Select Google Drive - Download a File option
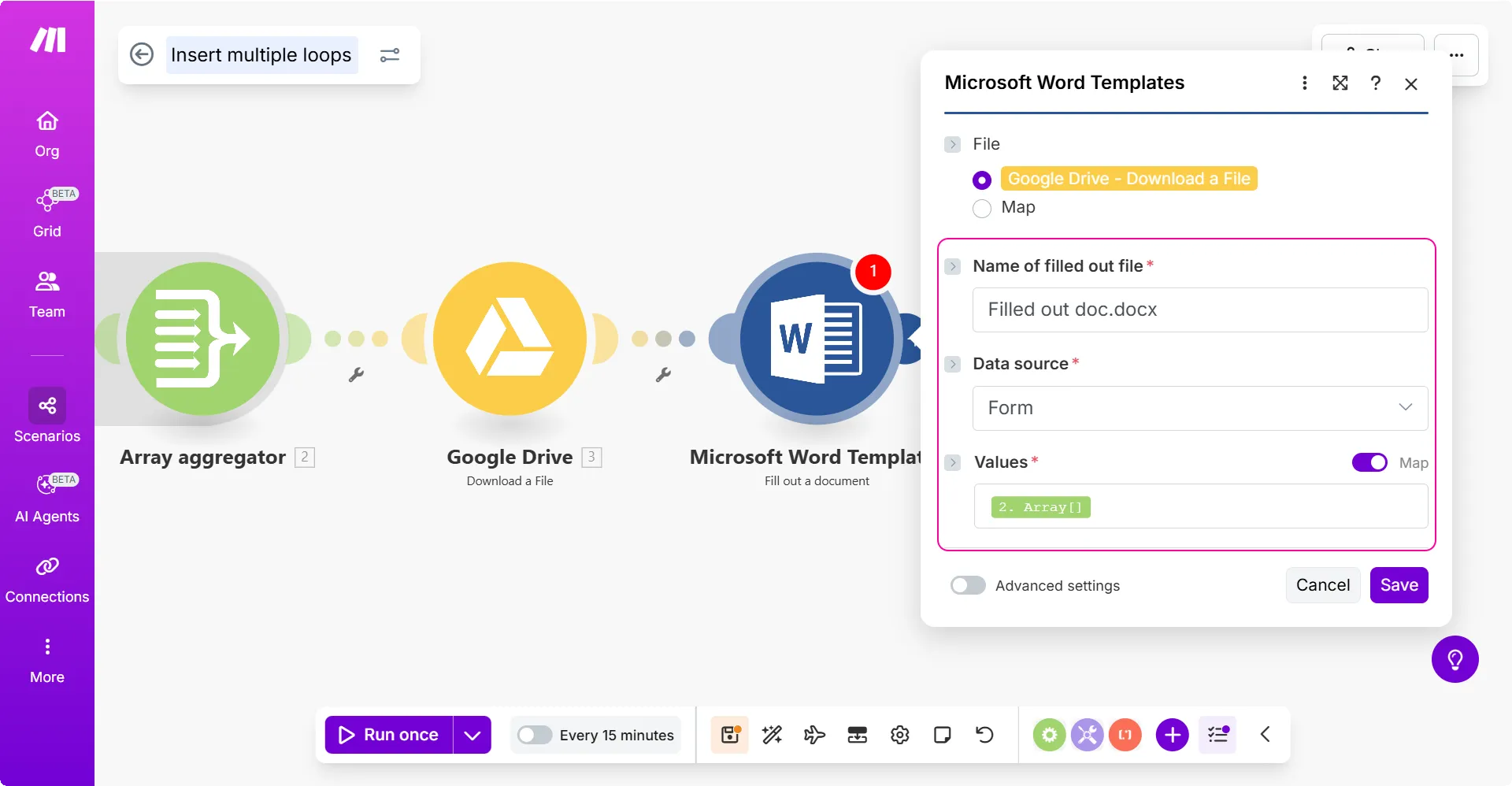 (x=982, y=180)
